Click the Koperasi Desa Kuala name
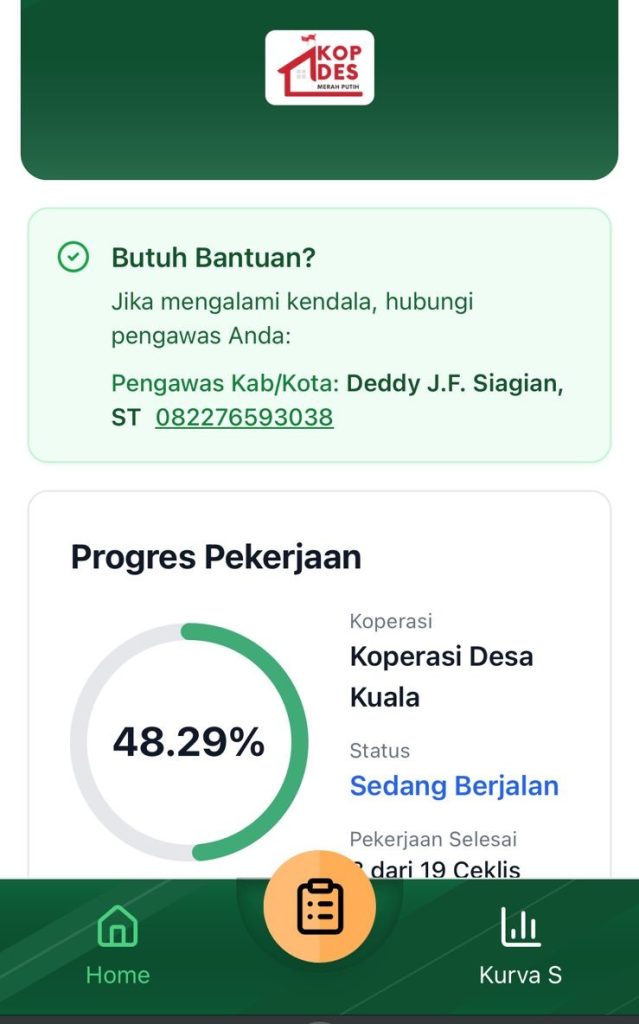Viewport: 639px width, 1024px height. pos(441,676)
